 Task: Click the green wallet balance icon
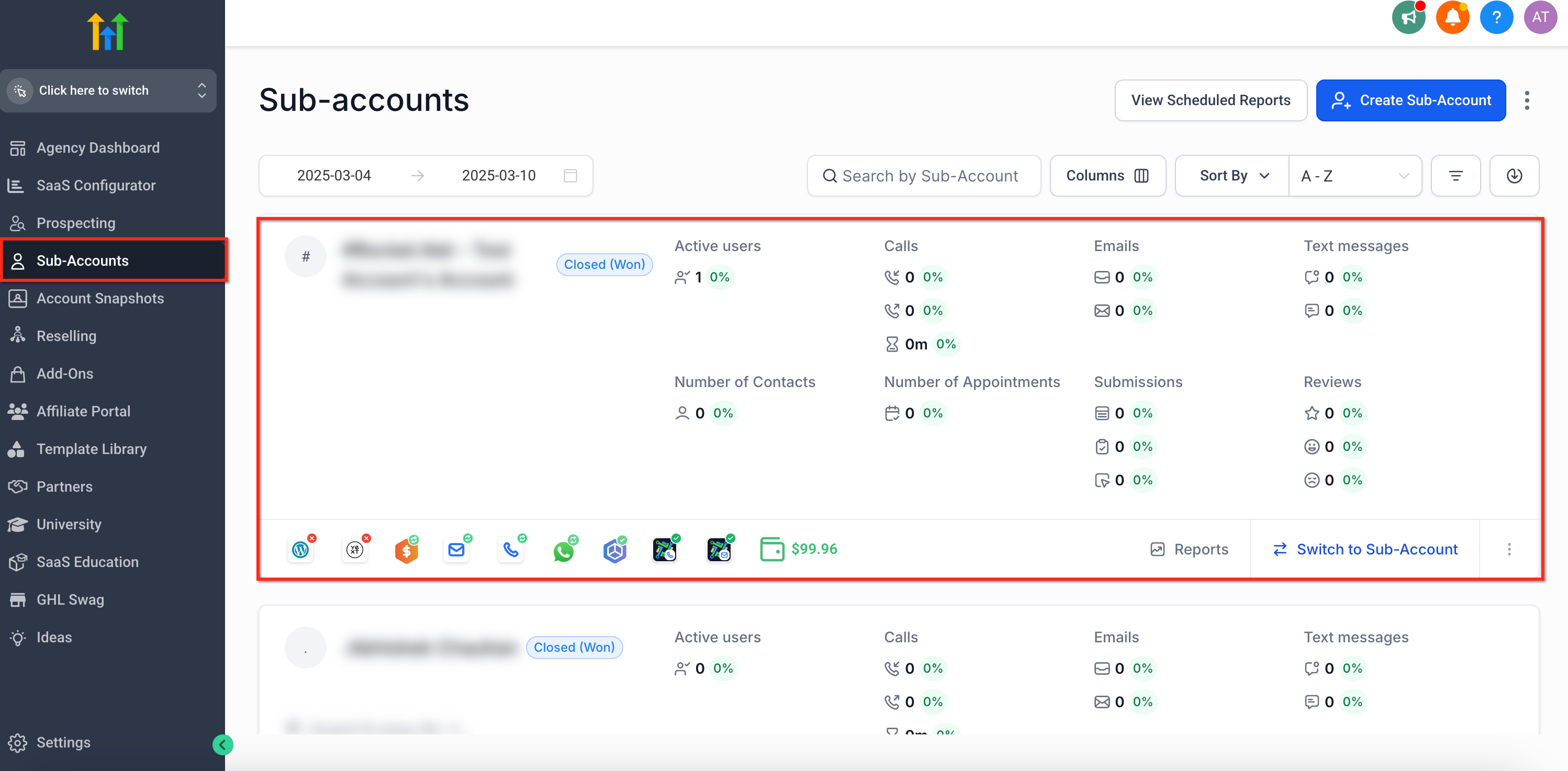coord(772,549)
